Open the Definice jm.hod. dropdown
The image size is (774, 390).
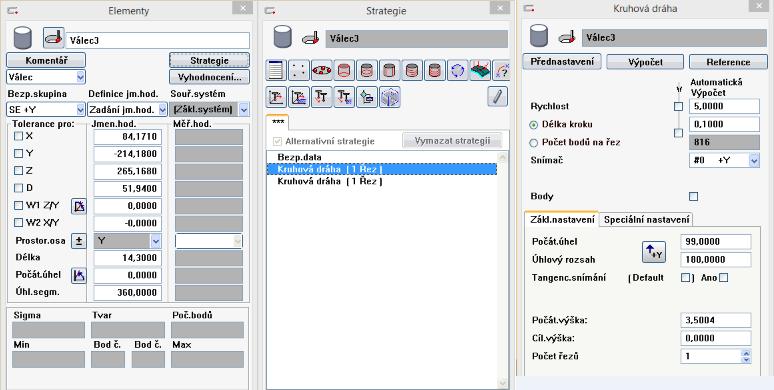pos(162,110)
